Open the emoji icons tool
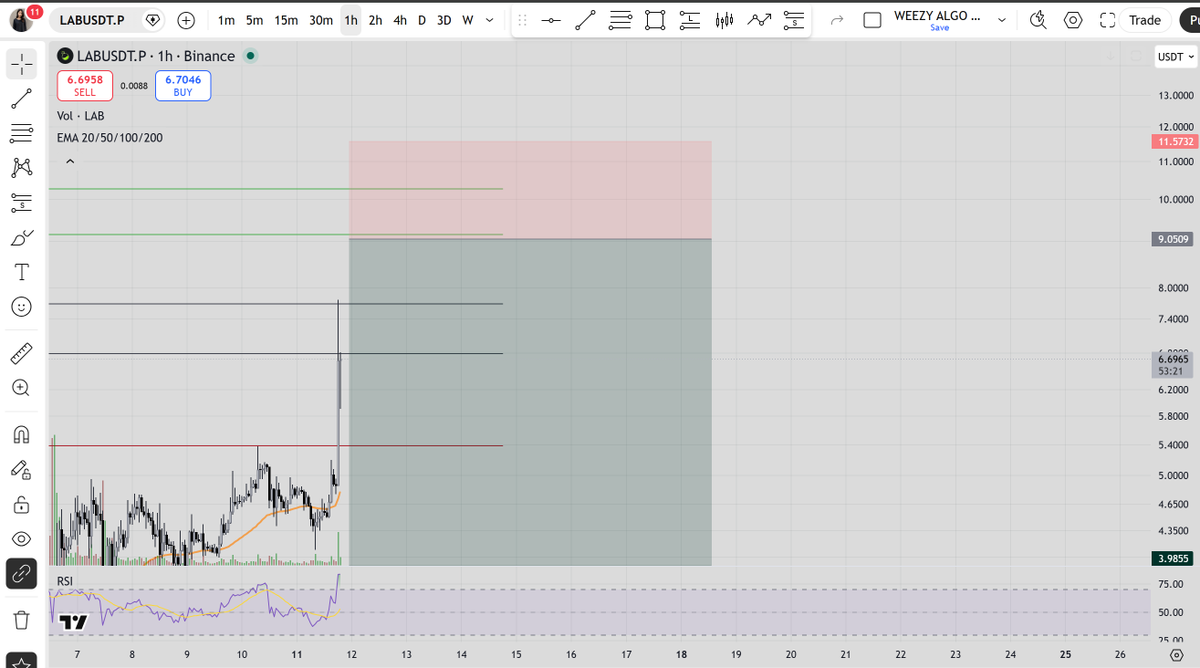The width and height of the screenshot is (1200, 668). pos(22,307)
